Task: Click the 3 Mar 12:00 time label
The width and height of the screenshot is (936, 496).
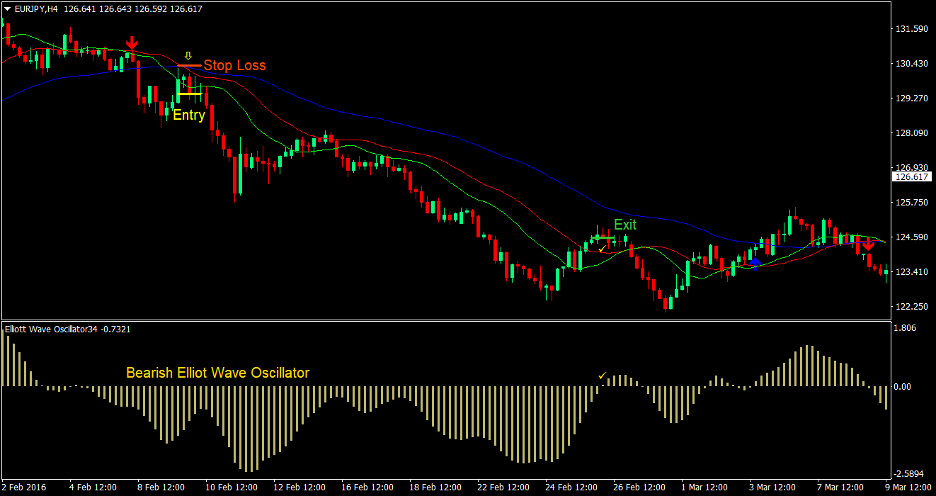Action: 772,486
